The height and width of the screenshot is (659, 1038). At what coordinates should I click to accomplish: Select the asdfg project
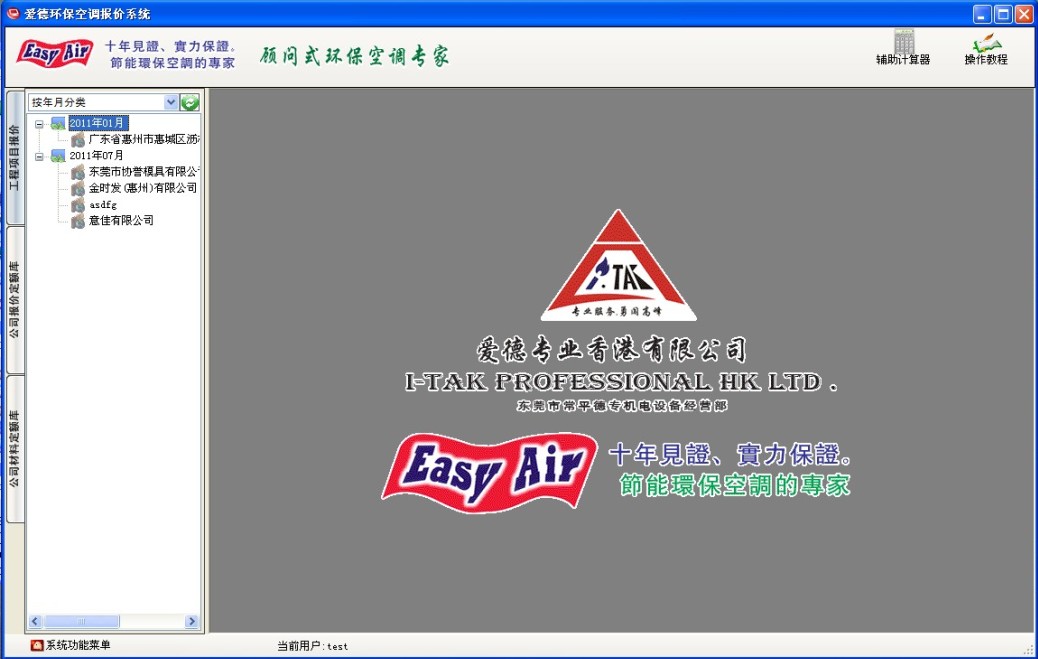103,205
